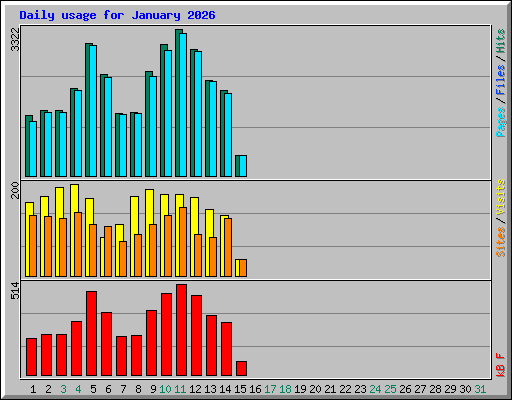Click green weekend day 10 label

pyautogui.click(x=165, y=389)
